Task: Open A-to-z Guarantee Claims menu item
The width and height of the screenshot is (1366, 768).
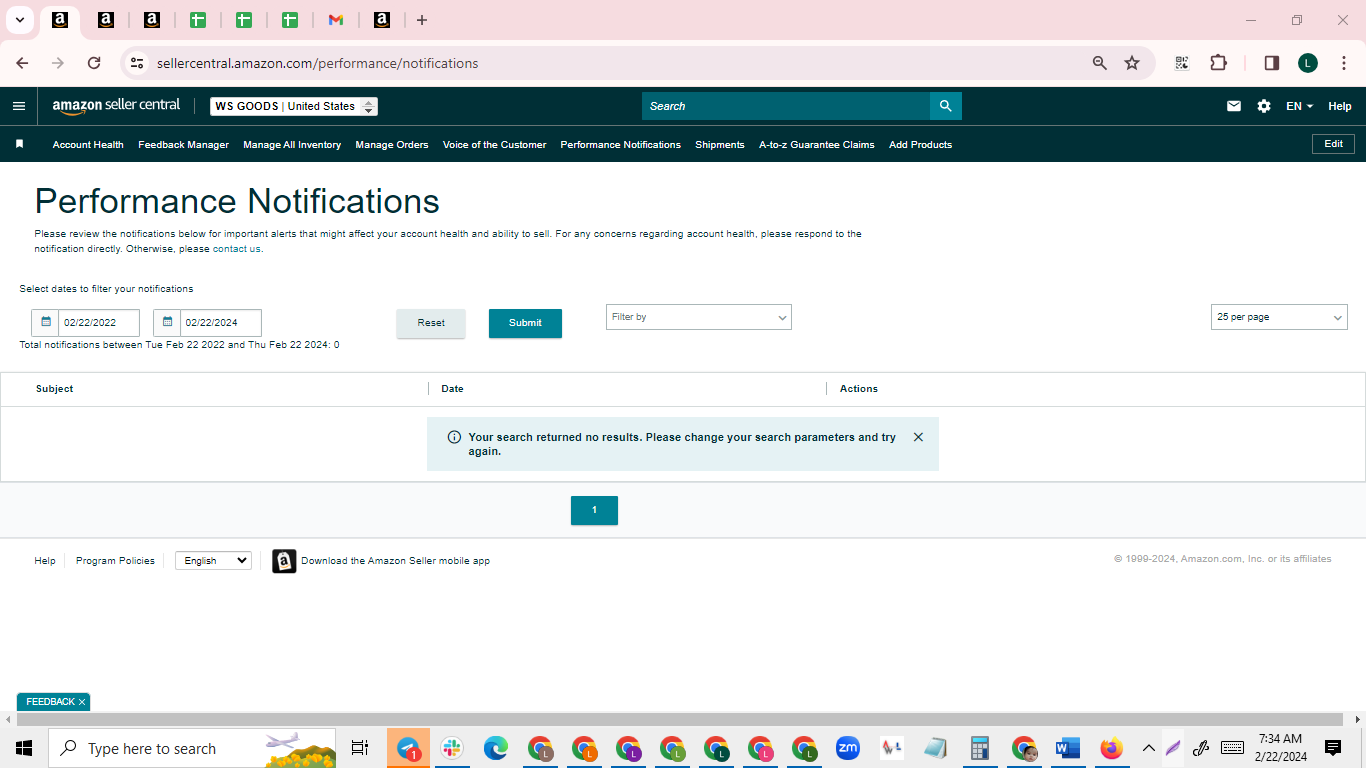Action: (x=816, y=145)
